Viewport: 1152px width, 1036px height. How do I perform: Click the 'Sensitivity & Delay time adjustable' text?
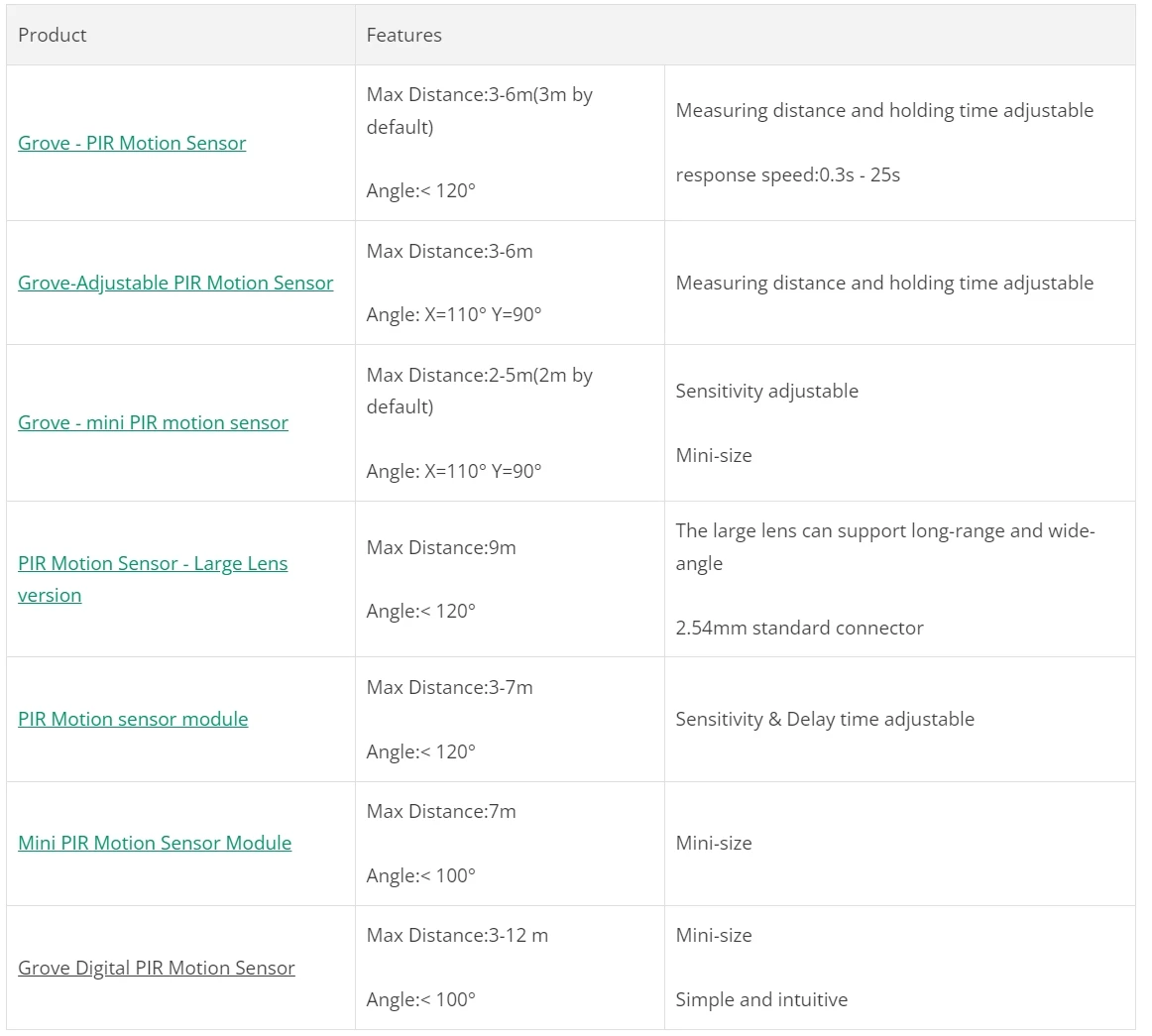click(x=825, y=720)
